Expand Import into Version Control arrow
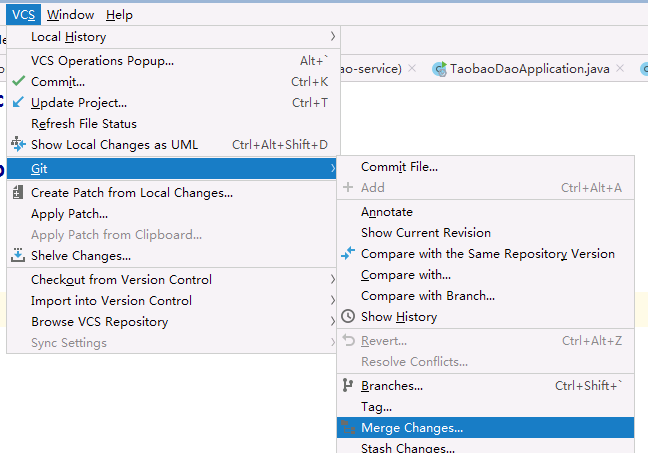Viewport: 648px width, 453px height. point(332,300)
